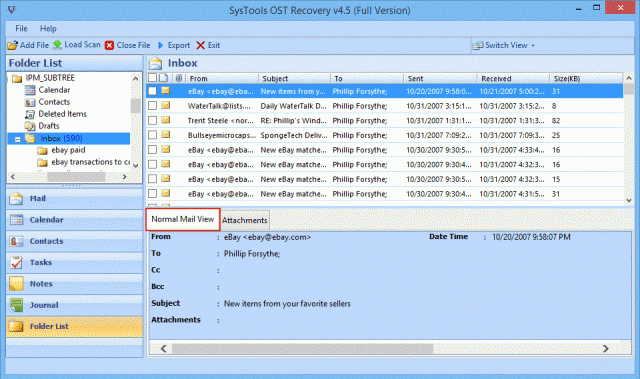Toggle the select-all checkbox in header
This screenshot has width=640, height=379.
pyautogui.click(x=152, y=78)
